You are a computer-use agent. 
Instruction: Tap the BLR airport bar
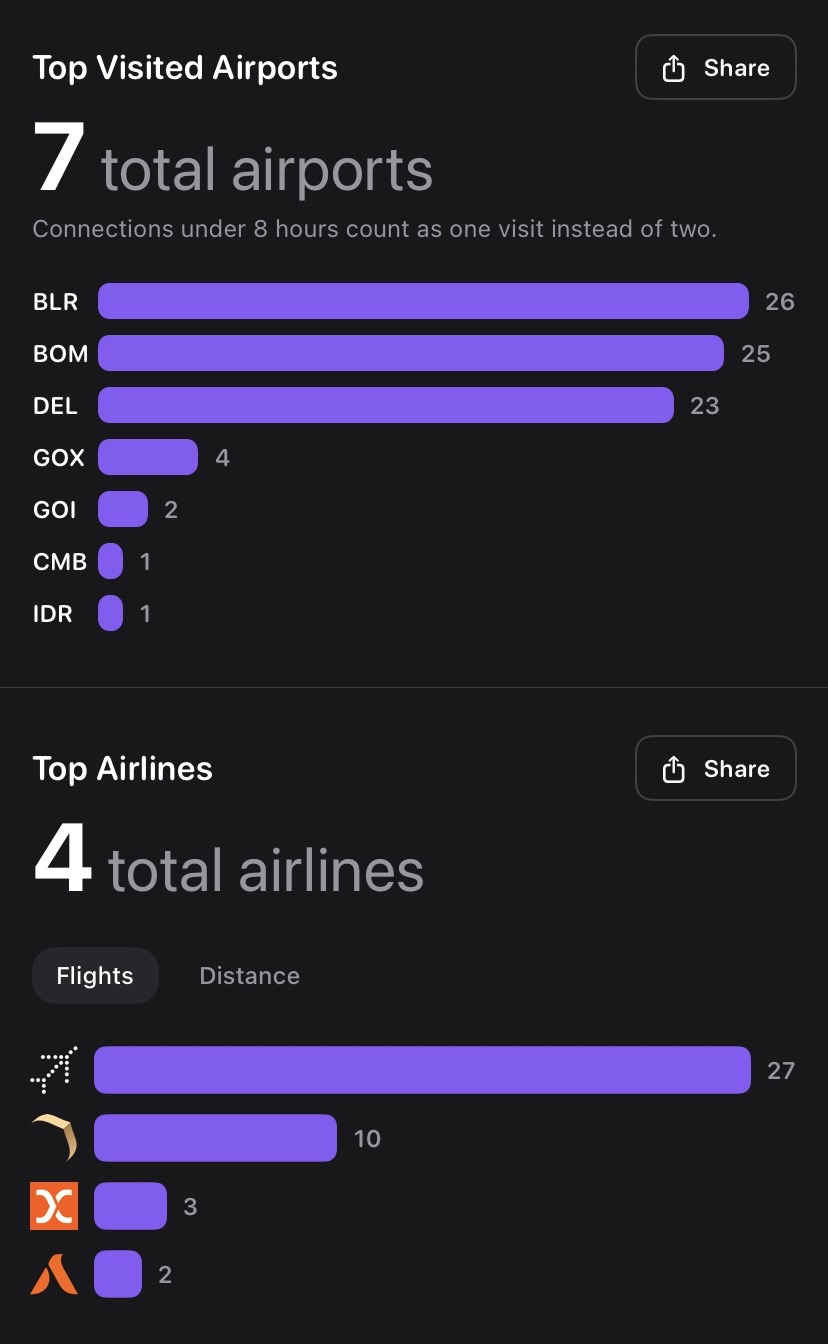423,301
